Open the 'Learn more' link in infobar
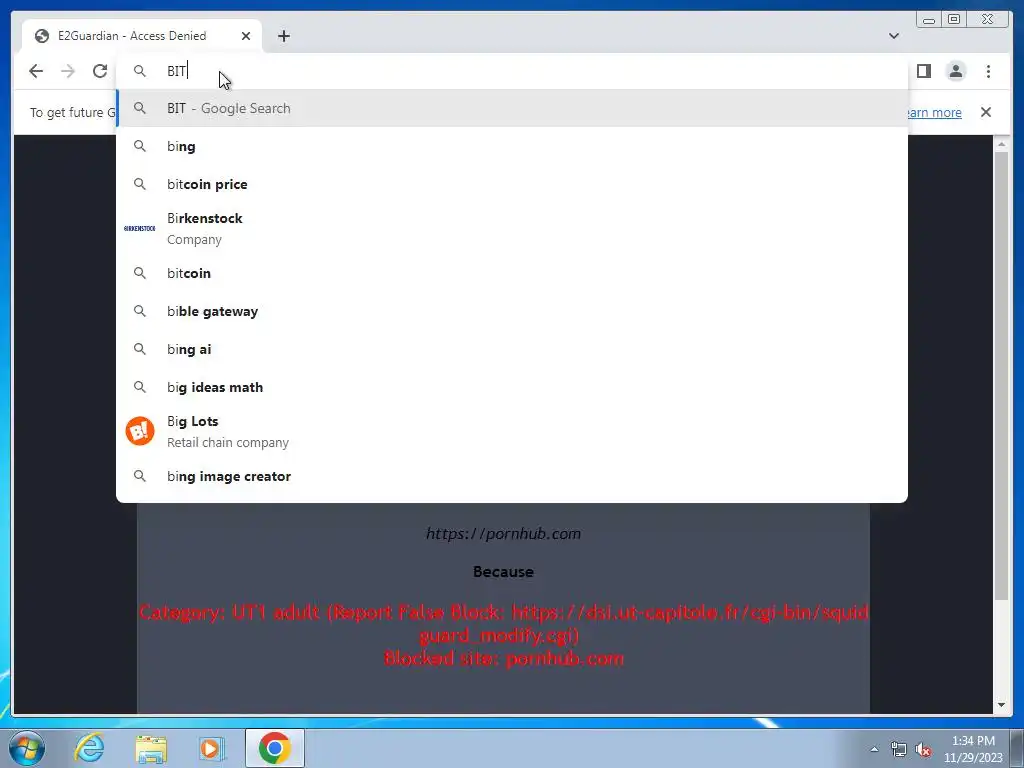Viewport: 1024px width, 768px height. pyautogui.click(x=934, y=112)
